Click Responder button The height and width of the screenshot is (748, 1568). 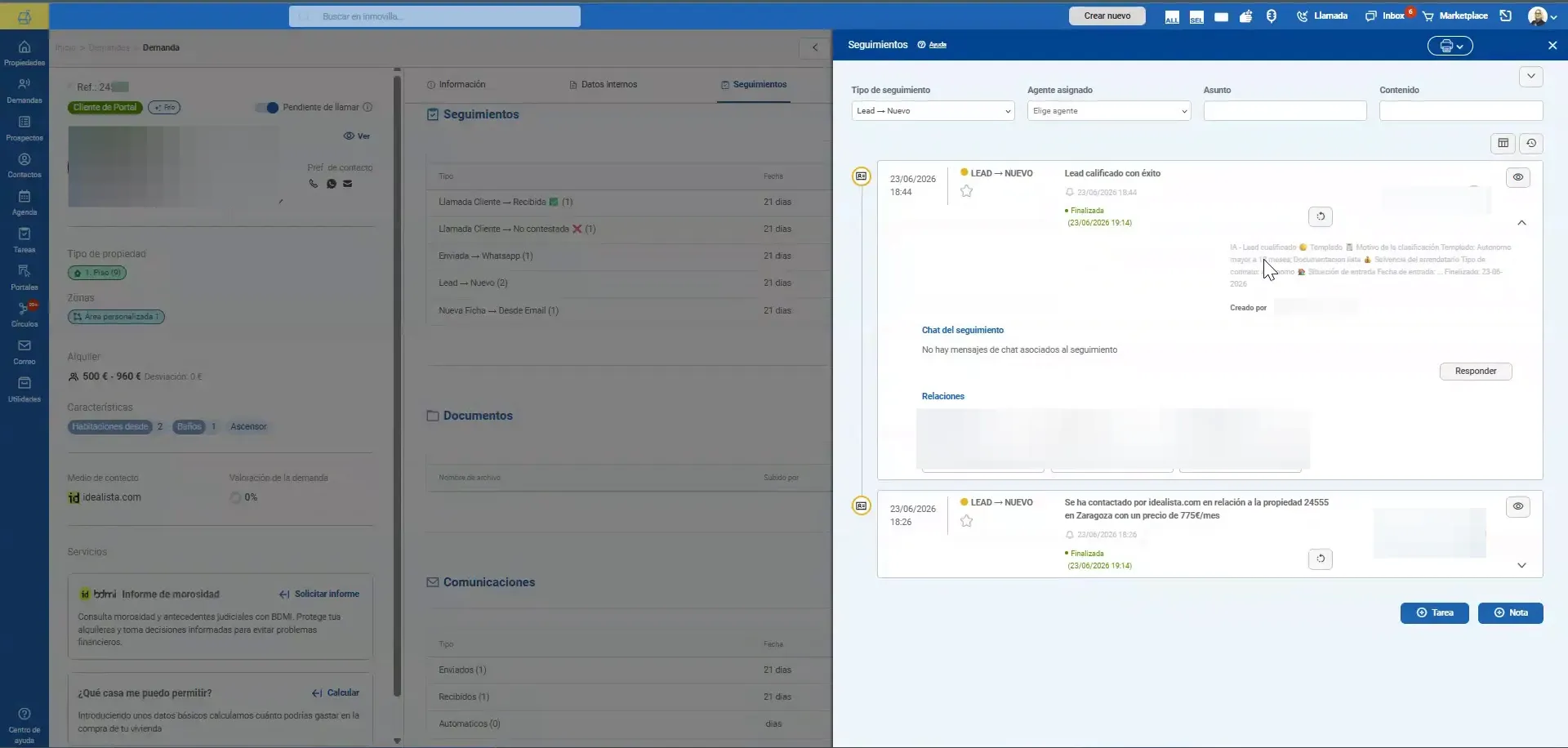(x=1476, y=372)
